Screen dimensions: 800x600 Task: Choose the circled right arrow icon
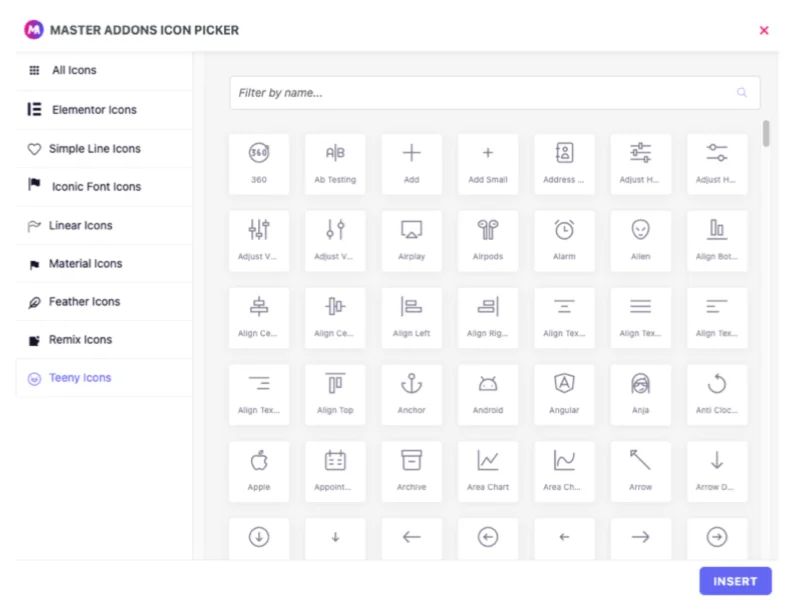pos(717,539)
